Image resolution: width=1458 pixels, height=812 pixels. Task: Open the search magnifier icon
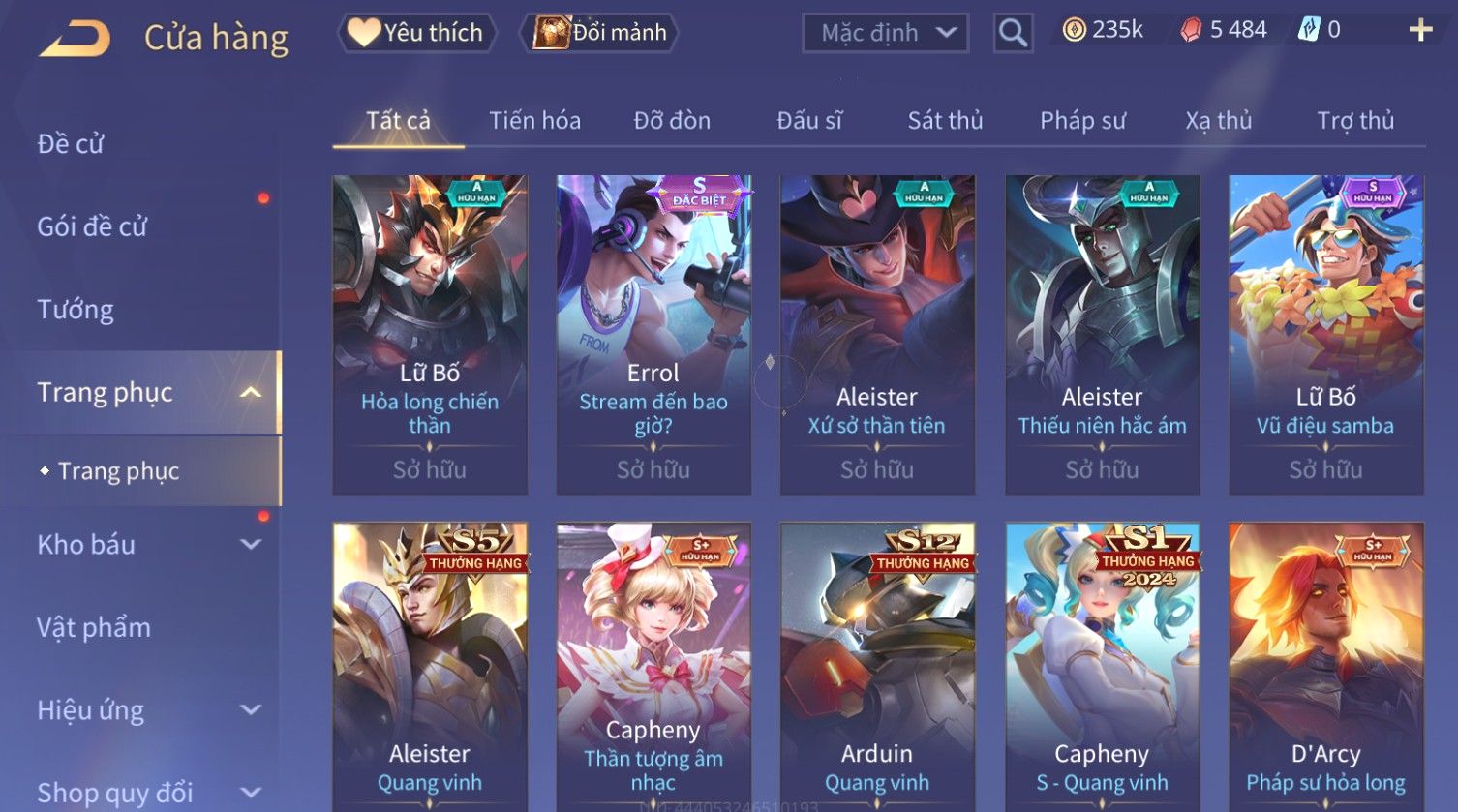[x=1013, y=33]
